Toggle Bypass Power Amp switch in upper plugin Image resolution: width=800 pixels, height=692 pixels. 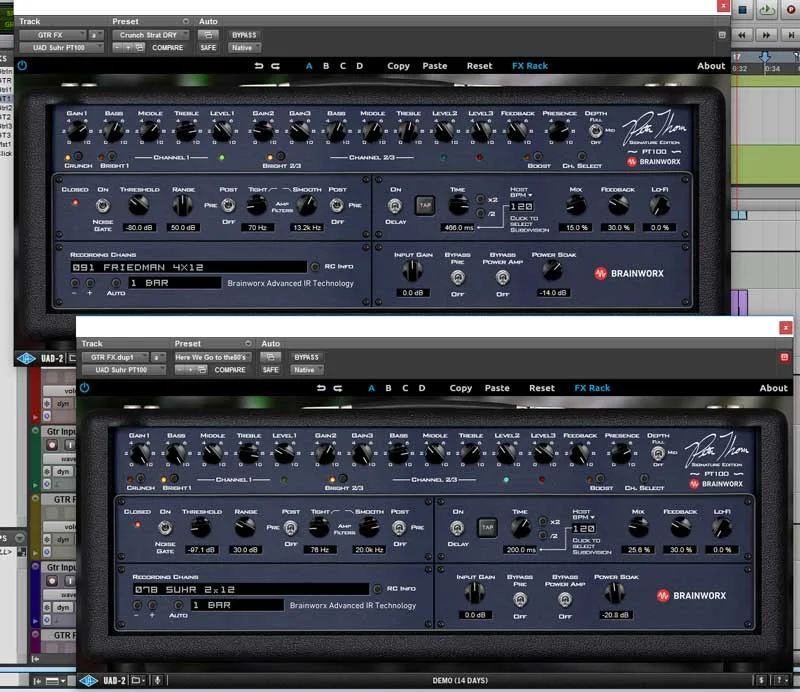pos(503,278)
